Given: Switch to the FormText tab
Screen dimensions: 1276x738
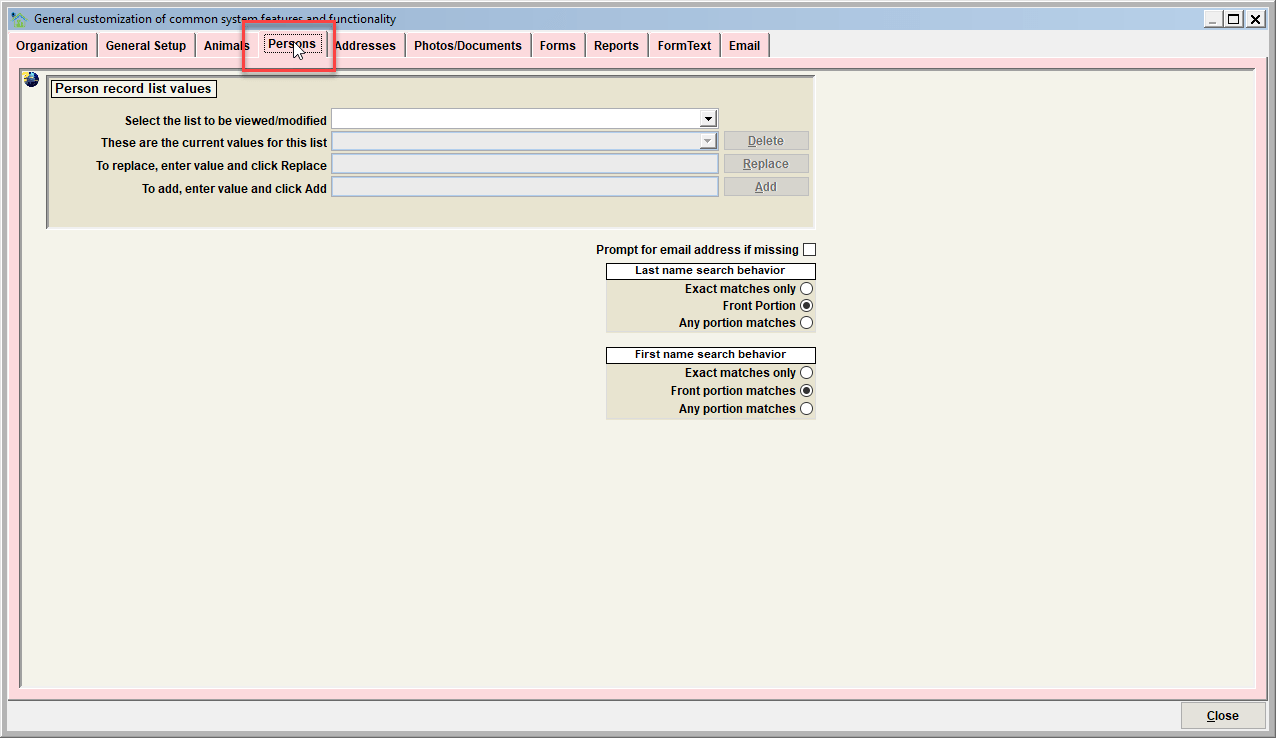Looking at the screenshot, I should tap(684, 46).
